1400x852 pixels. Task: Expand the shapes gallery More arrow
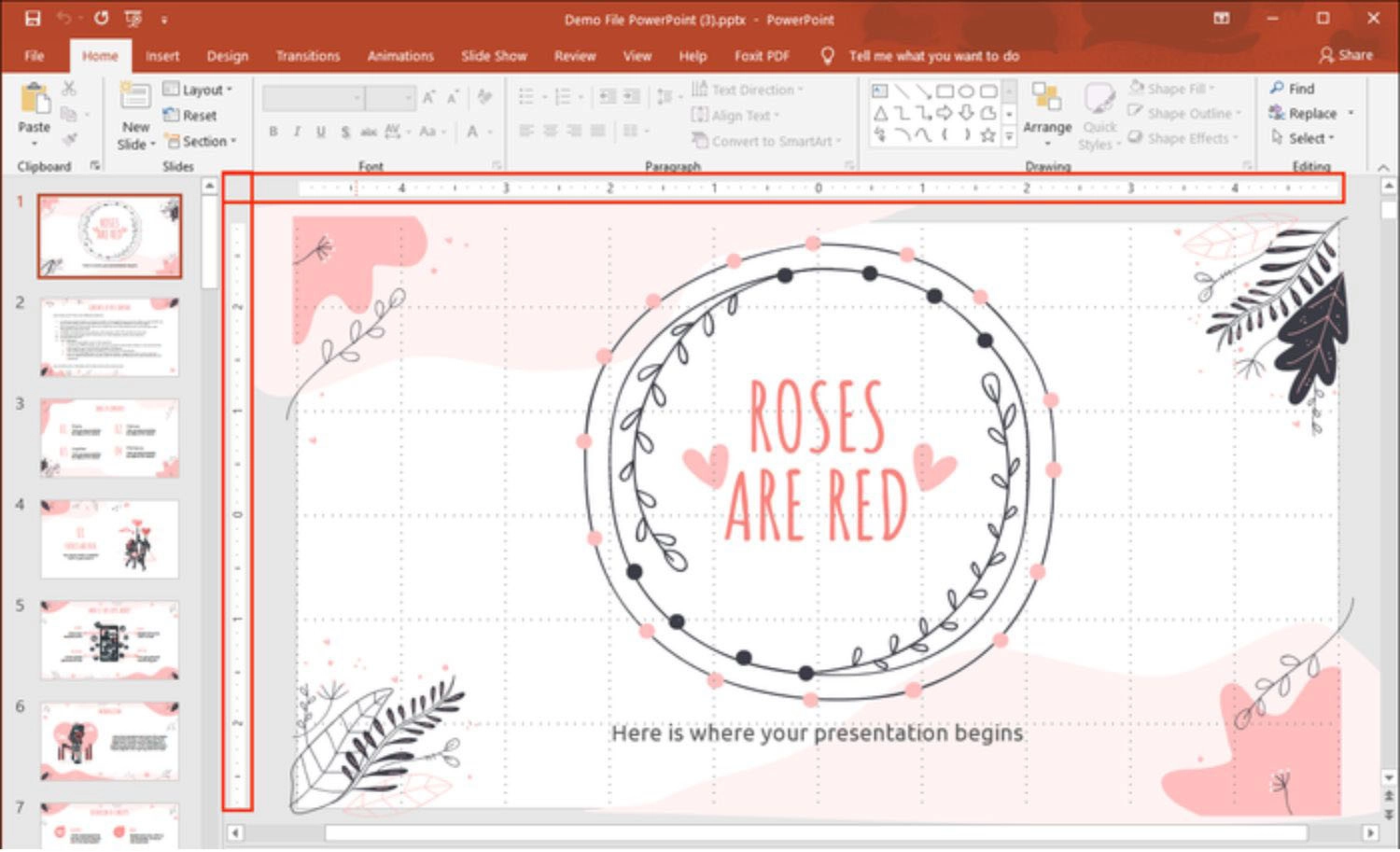pos(1009,136)
